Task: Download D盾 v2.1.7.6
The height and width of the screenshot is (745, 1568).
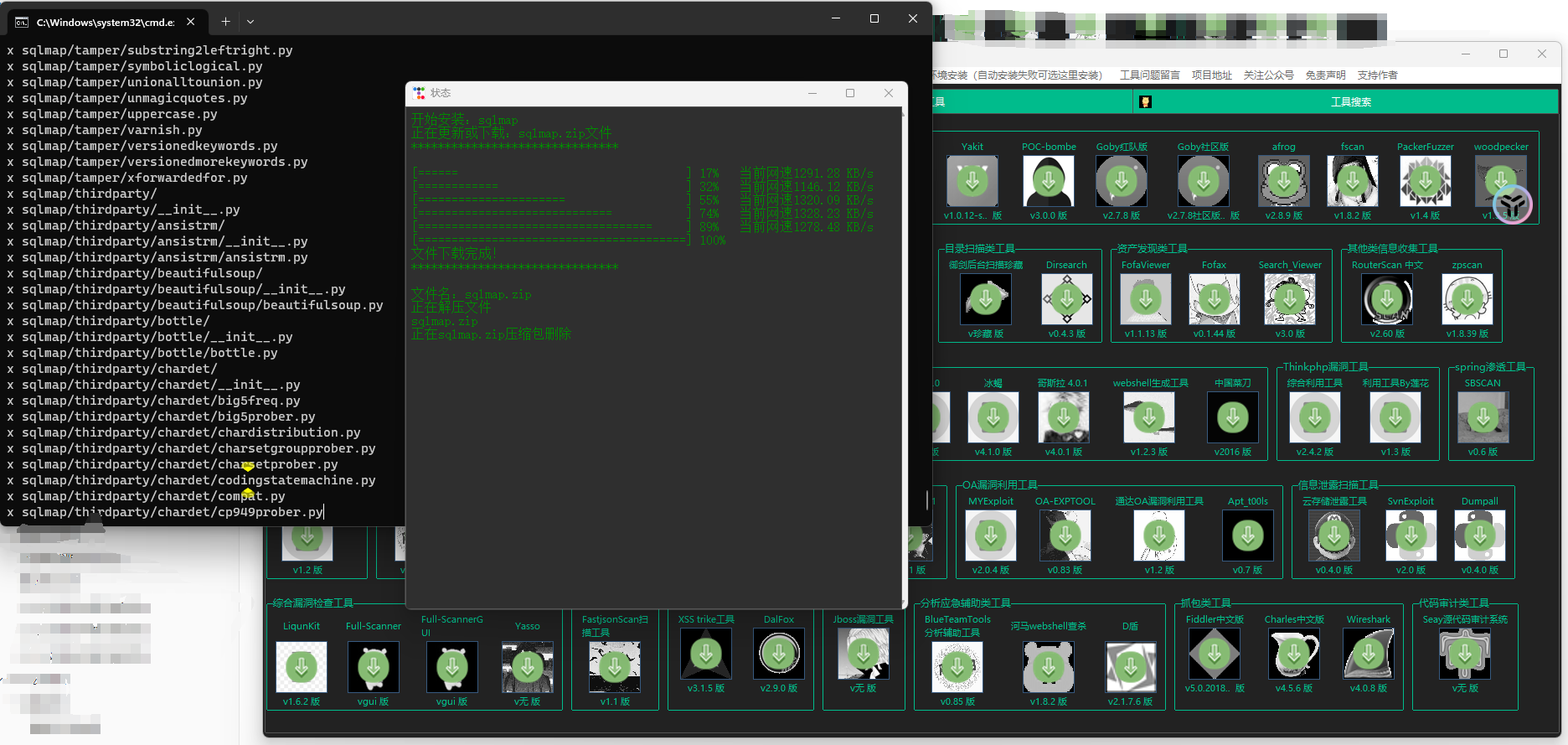Action: 1131,667
